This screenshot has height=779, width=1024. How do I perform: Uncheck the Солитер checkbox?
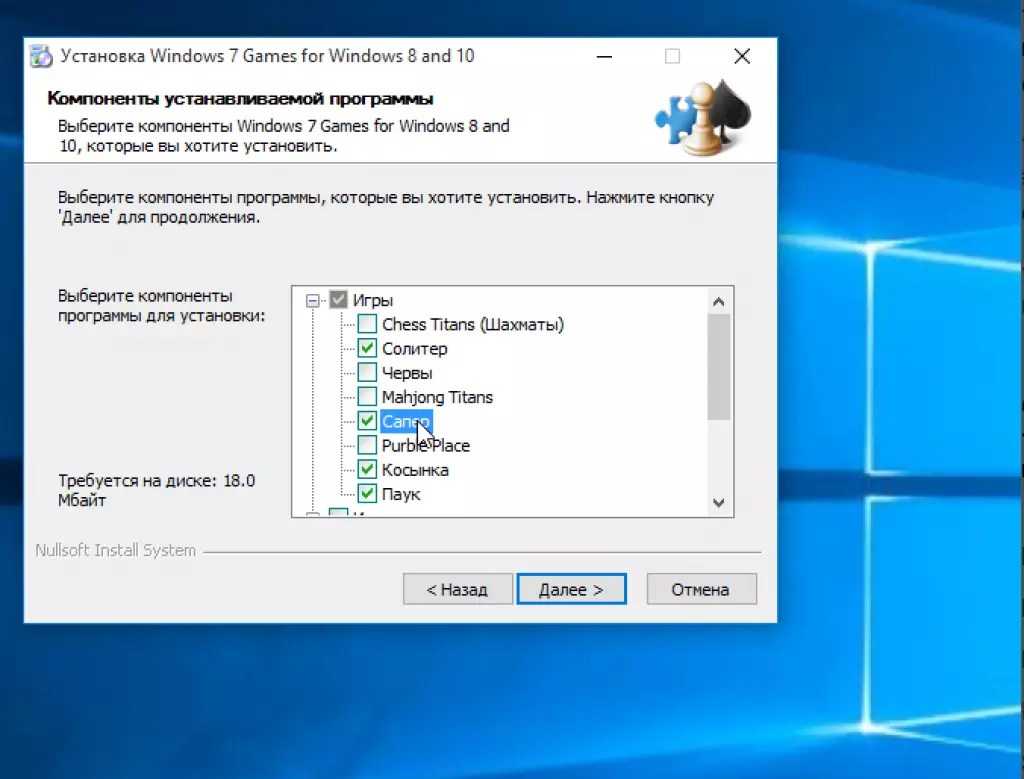pos(367,349)
